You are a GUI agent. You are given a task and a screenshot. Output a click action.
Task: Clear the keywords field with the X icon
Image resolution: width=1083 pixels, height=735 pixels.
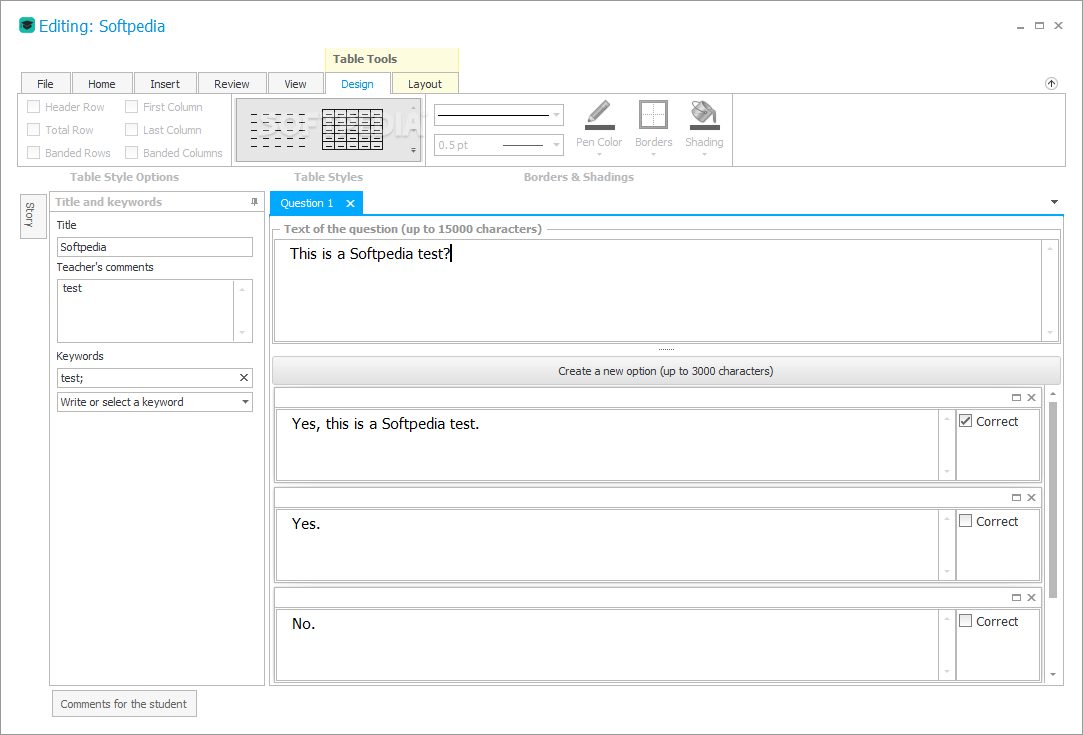coord(244,378)
